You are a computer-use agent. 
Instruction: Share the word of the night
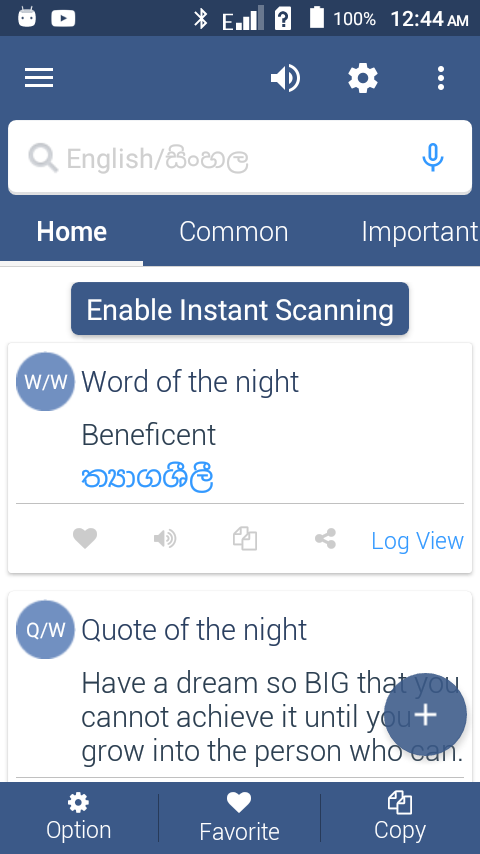point(325,539)
